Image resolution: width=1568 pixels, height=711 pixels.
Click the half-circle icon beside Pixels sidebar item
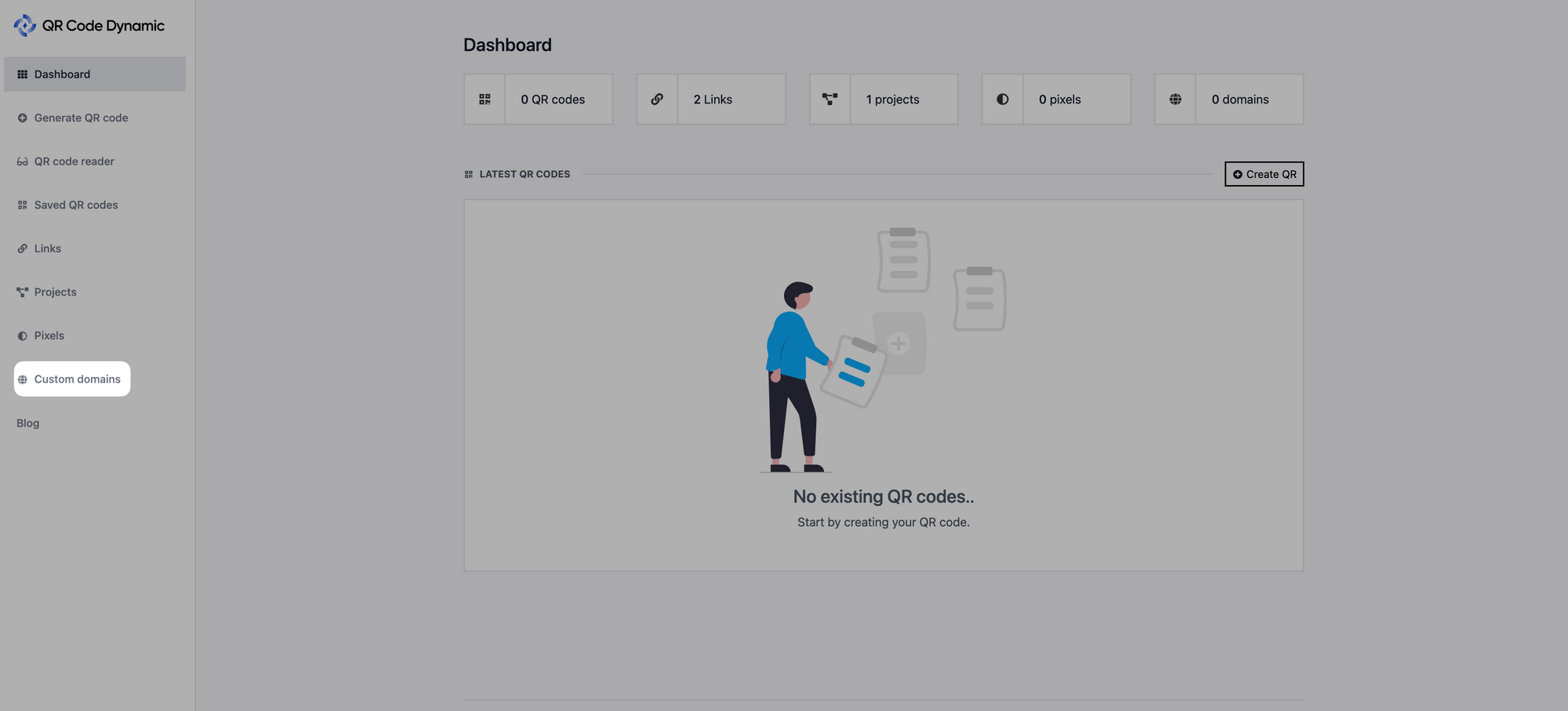pyautogui.click(x=22, y=336)
